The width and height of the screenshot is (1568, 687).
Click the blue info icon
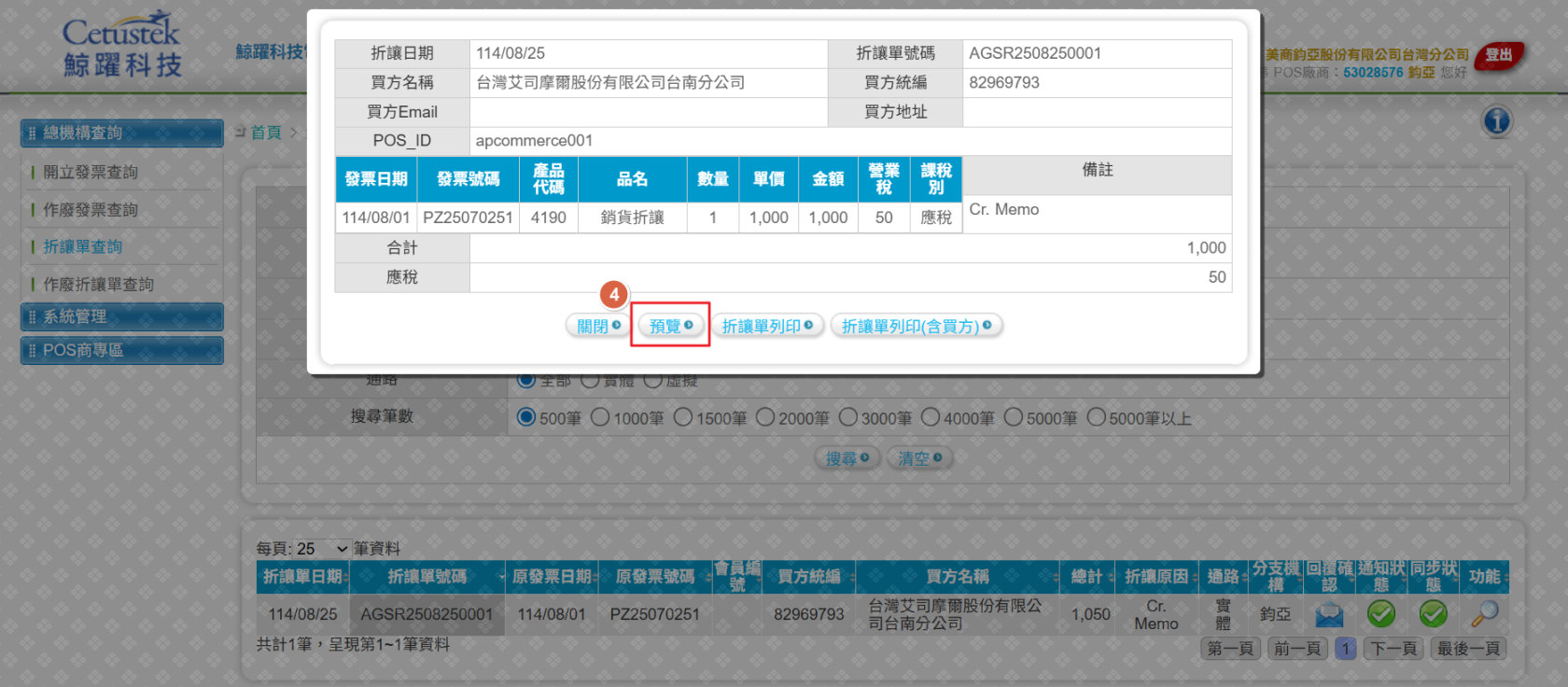click(x=1496, y=121)
